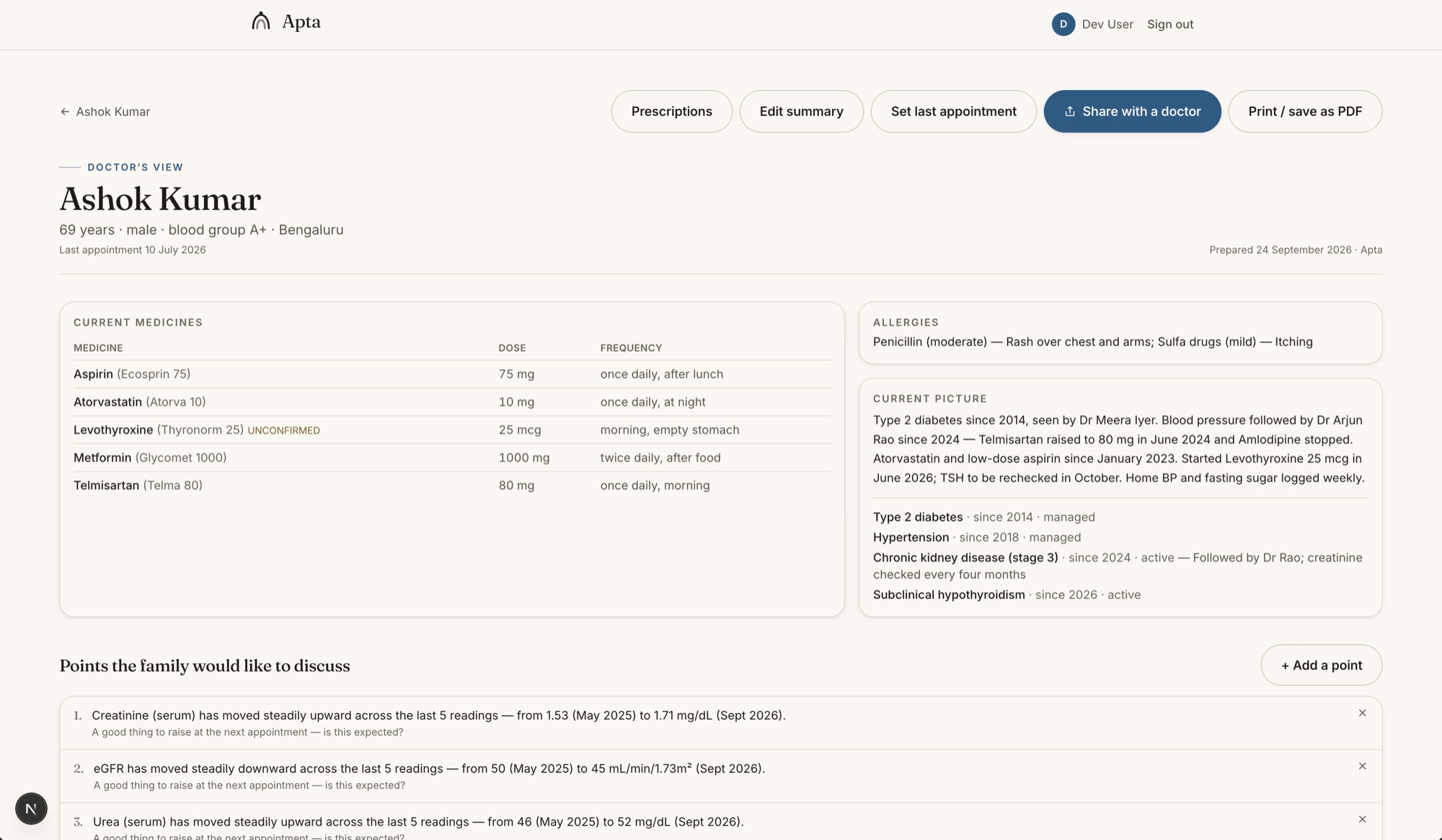Click the Telmisartan medicine name

106,486
